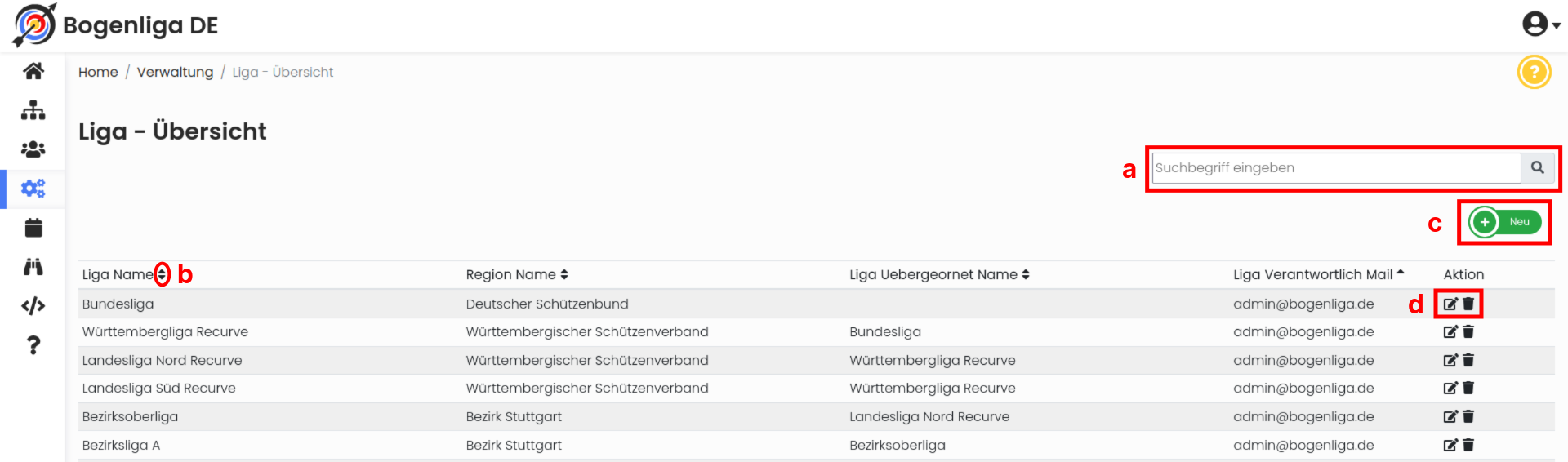Go to Verwaltung breadcrumb link
This screenshot has width=1568, height=462.
point(175,72)
